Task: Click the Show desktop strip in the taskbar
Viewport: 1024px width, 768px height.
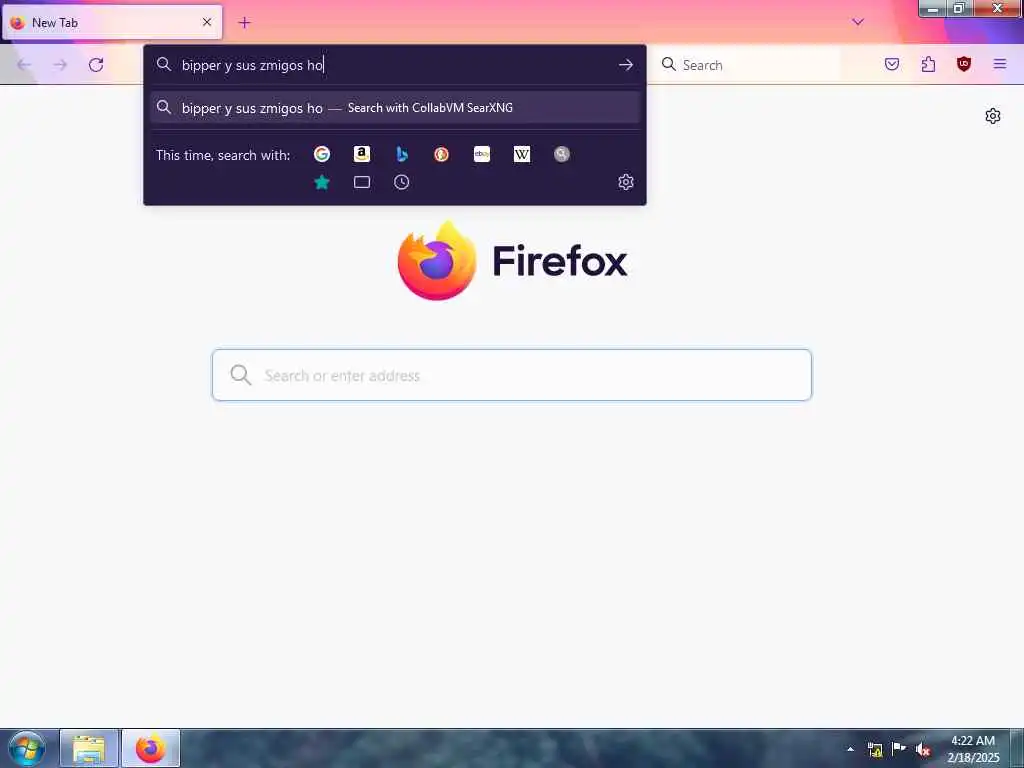Action: click(1017, 749)
